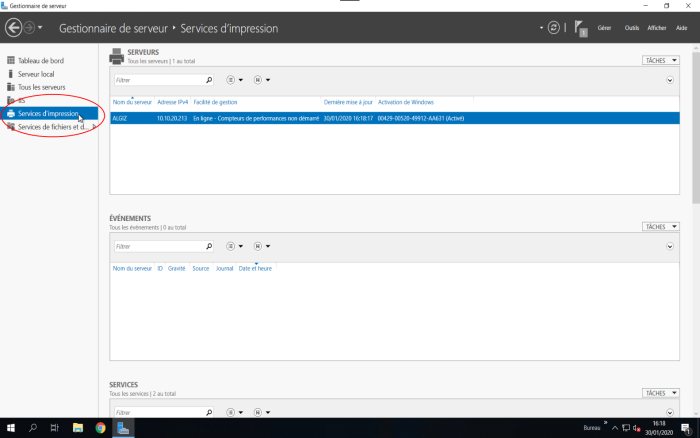
Task: Collapse the Serveurs filter panel chevron
Action: point(670,78)
